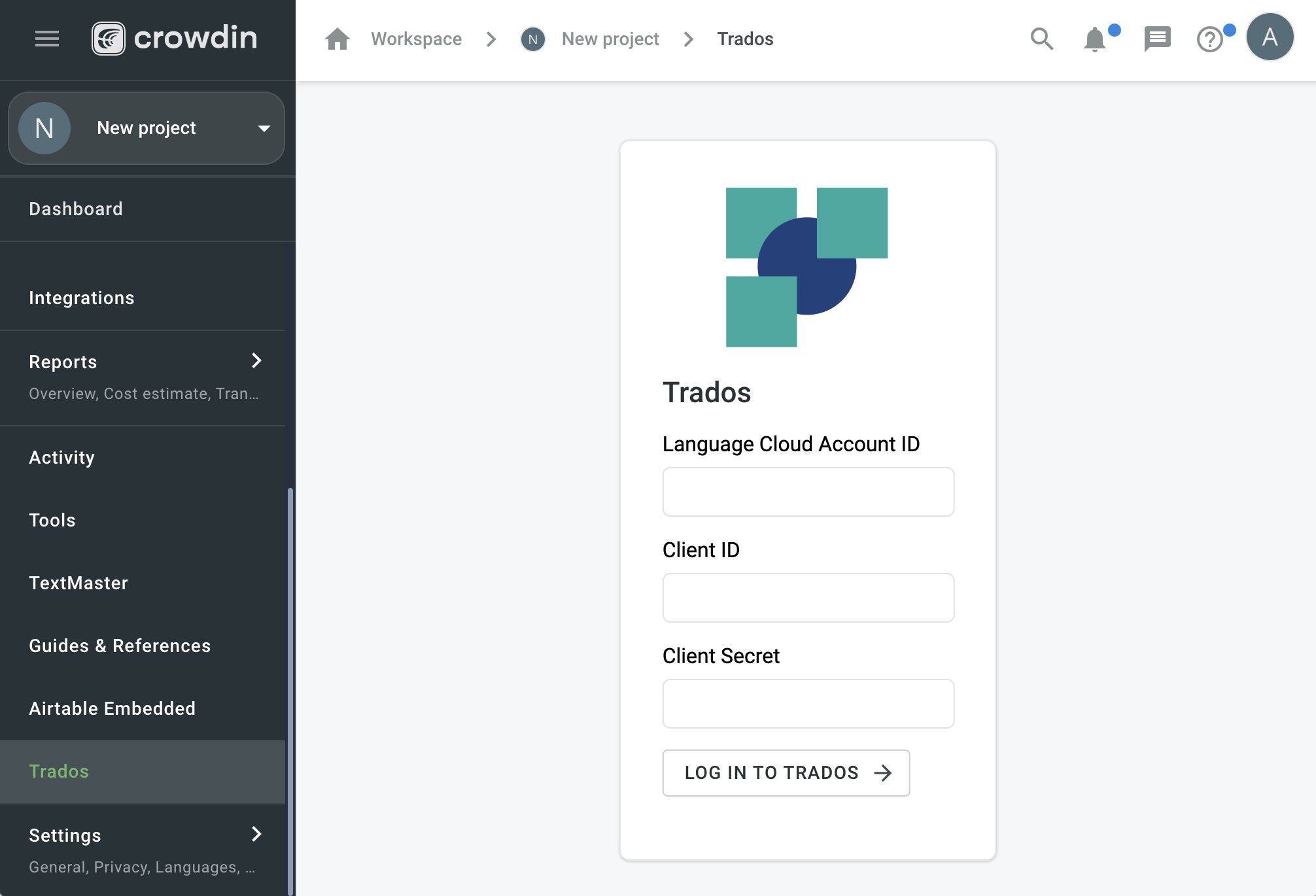Click the N avatar in project selector
1316x896 pixels.
click(x=44, y=128)
